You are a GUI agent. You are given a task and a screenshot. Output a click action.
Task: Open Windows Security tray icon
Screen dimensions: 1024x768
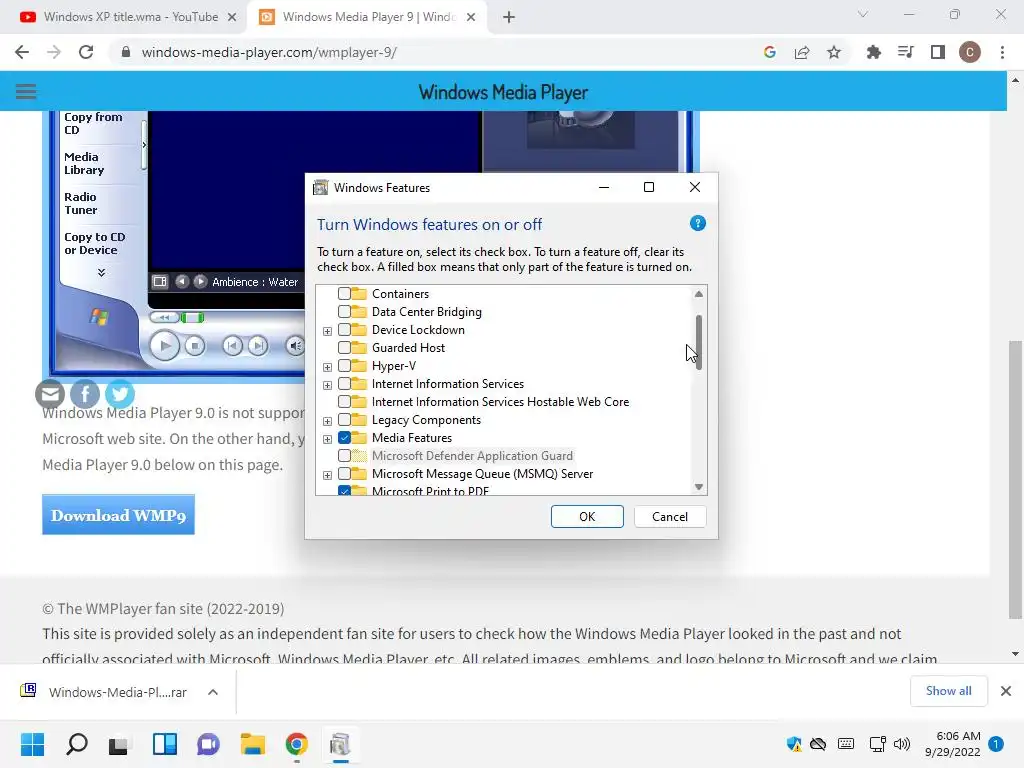(794, 744)
